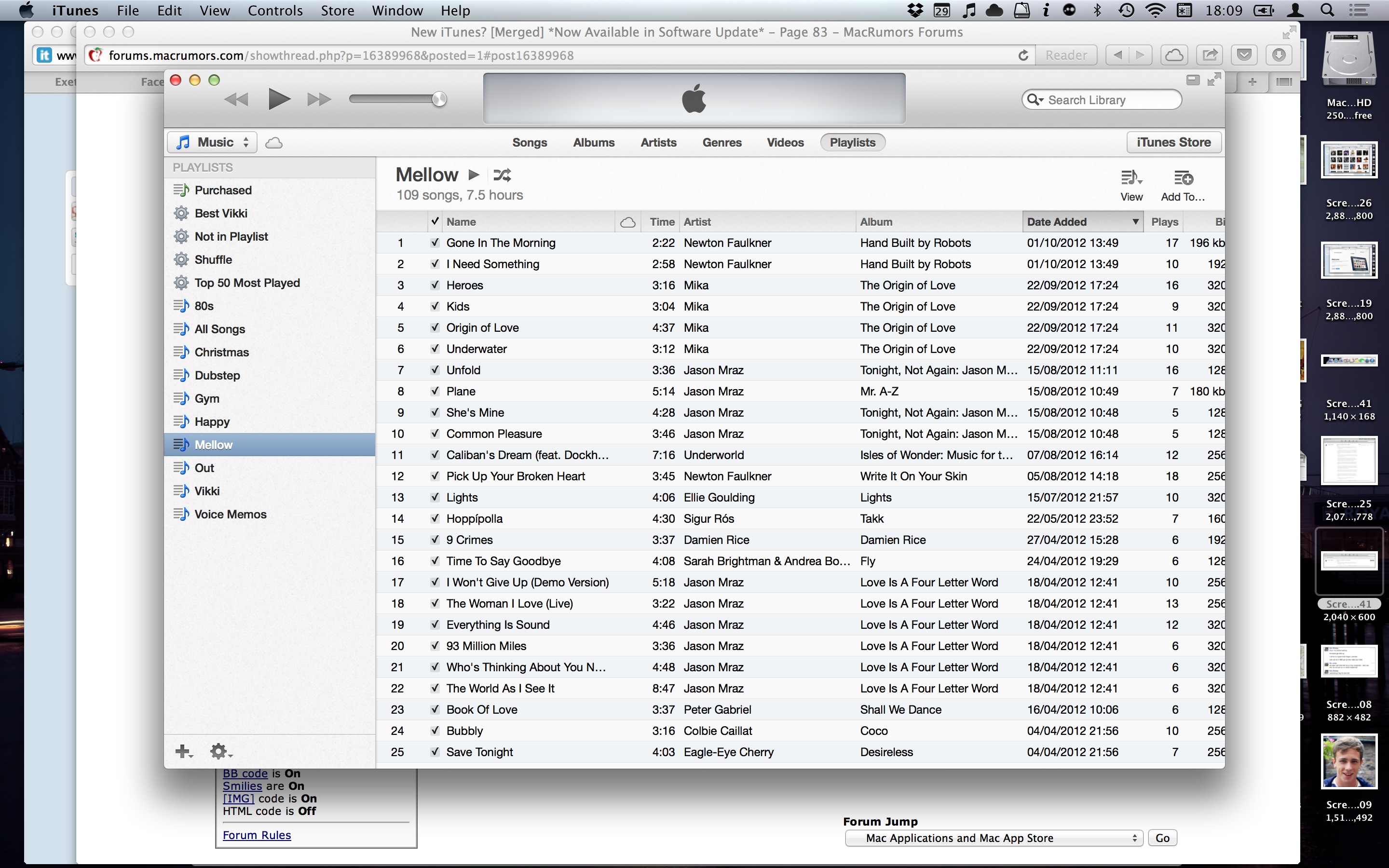1389x868 pixels.
Task: Click the Safari Reader button
Action: click(1066, 55)
